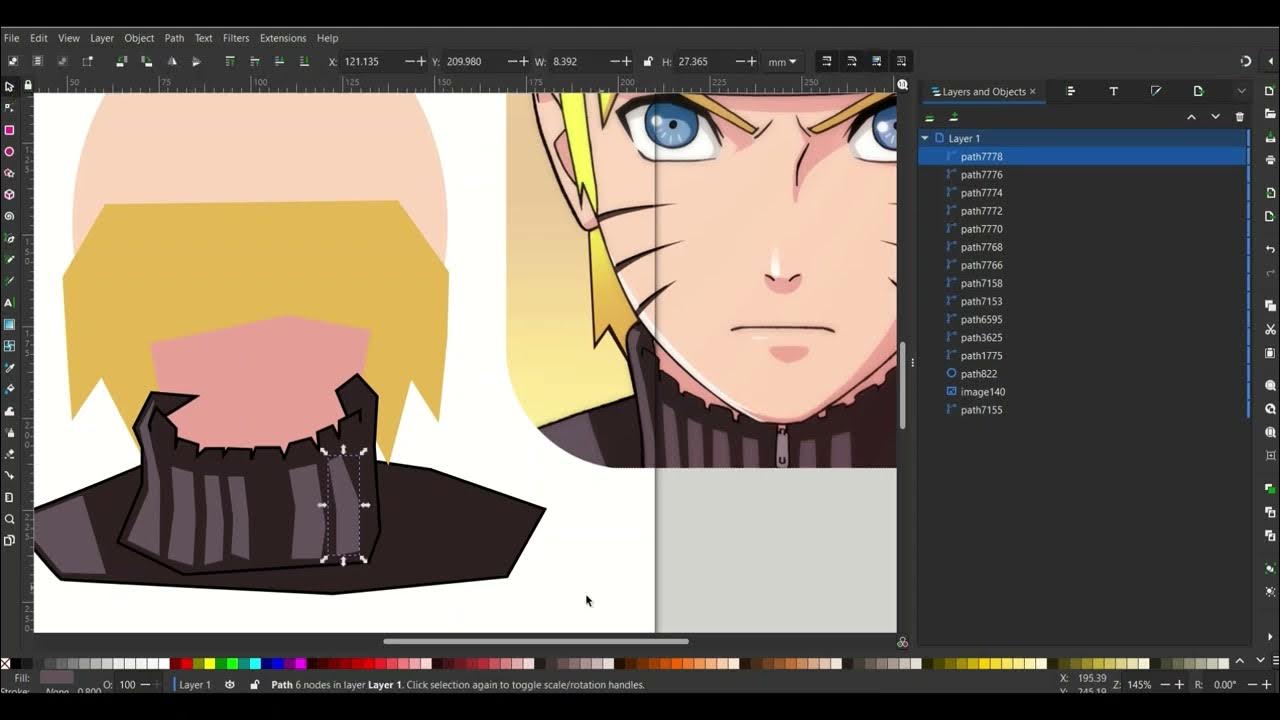Click the horizontal canvas scrollbar
Image resolution: width=1280 pixels, height=720 pixels.
(x=536, y=641)
